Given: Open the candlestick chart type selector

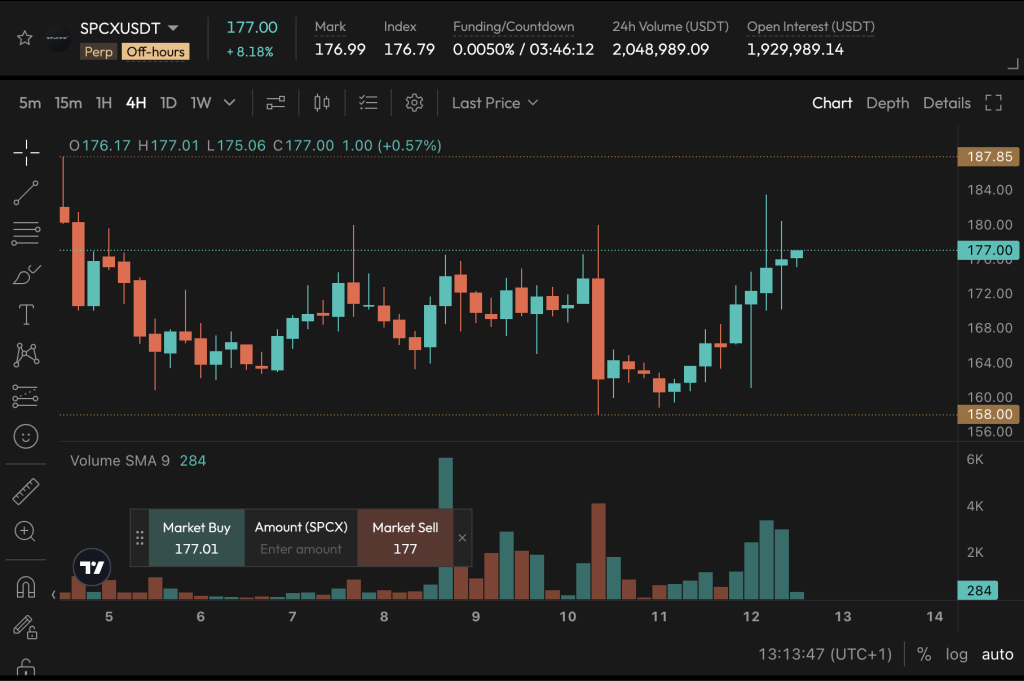Looking at the screenshot, I should click(x=321, y=103).
